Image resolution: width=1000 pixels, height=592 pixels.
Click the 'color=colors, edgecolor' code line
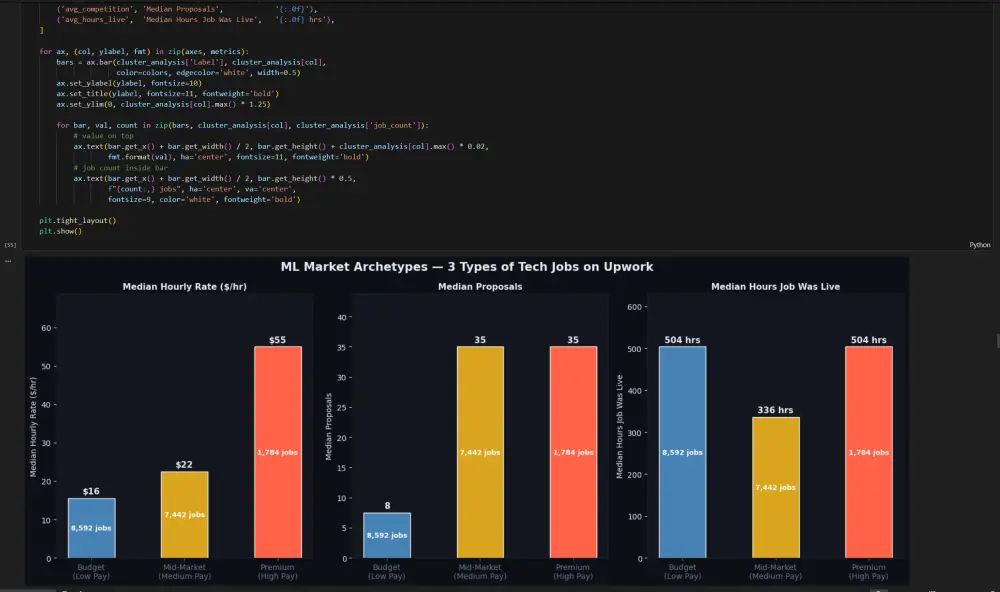click(208, 73)
